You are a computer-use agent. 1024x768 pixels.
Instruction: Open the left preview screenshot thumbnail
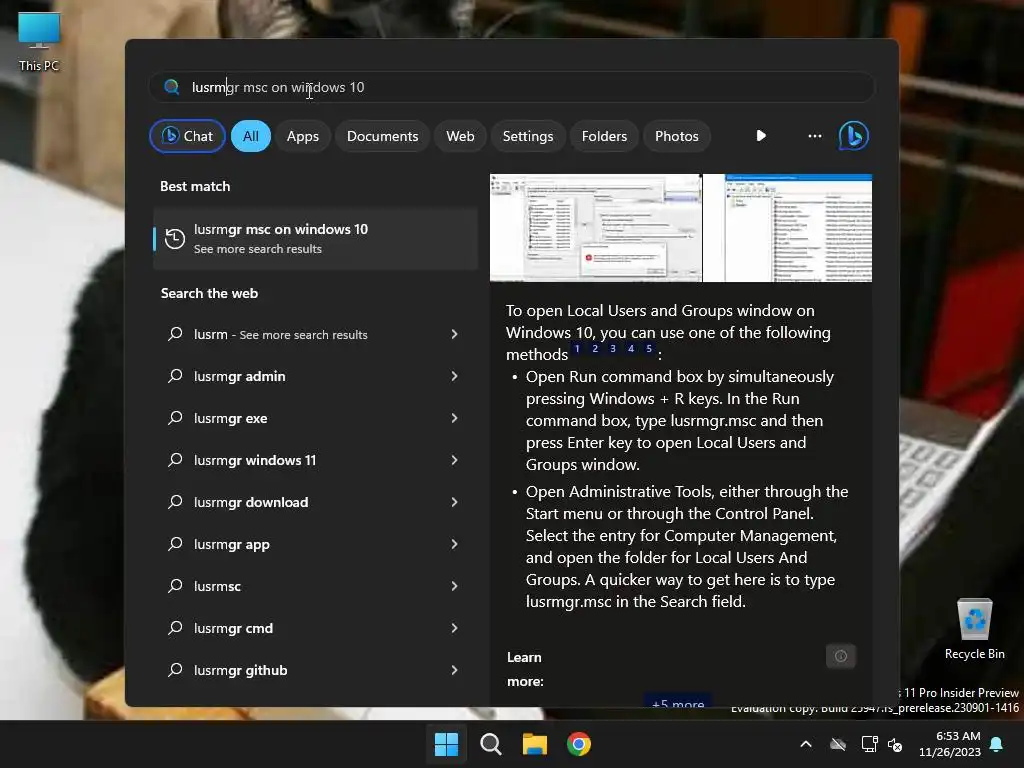point(595,227)
